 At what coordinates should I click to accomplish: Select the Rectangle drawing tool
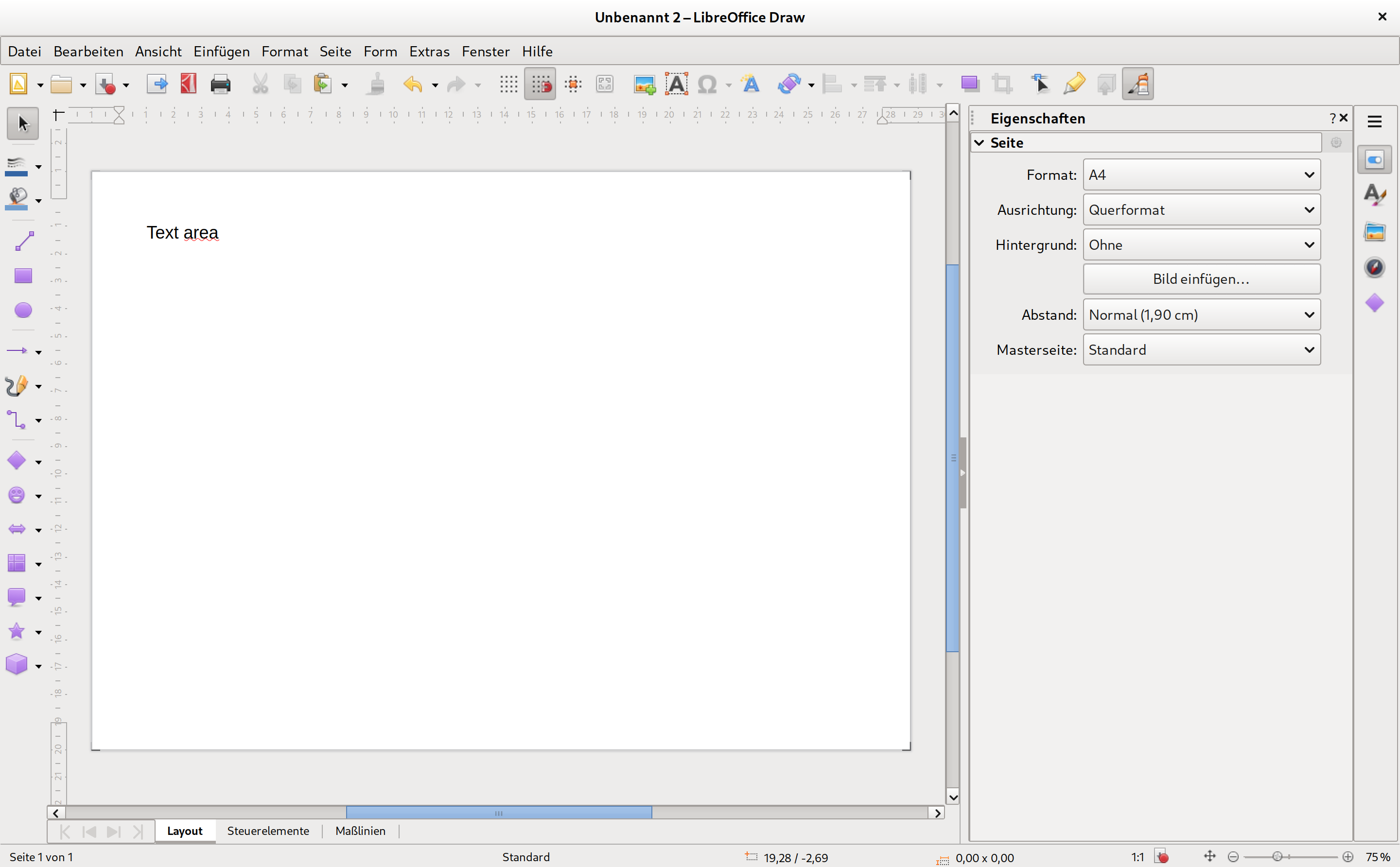(x=23, y=276)
